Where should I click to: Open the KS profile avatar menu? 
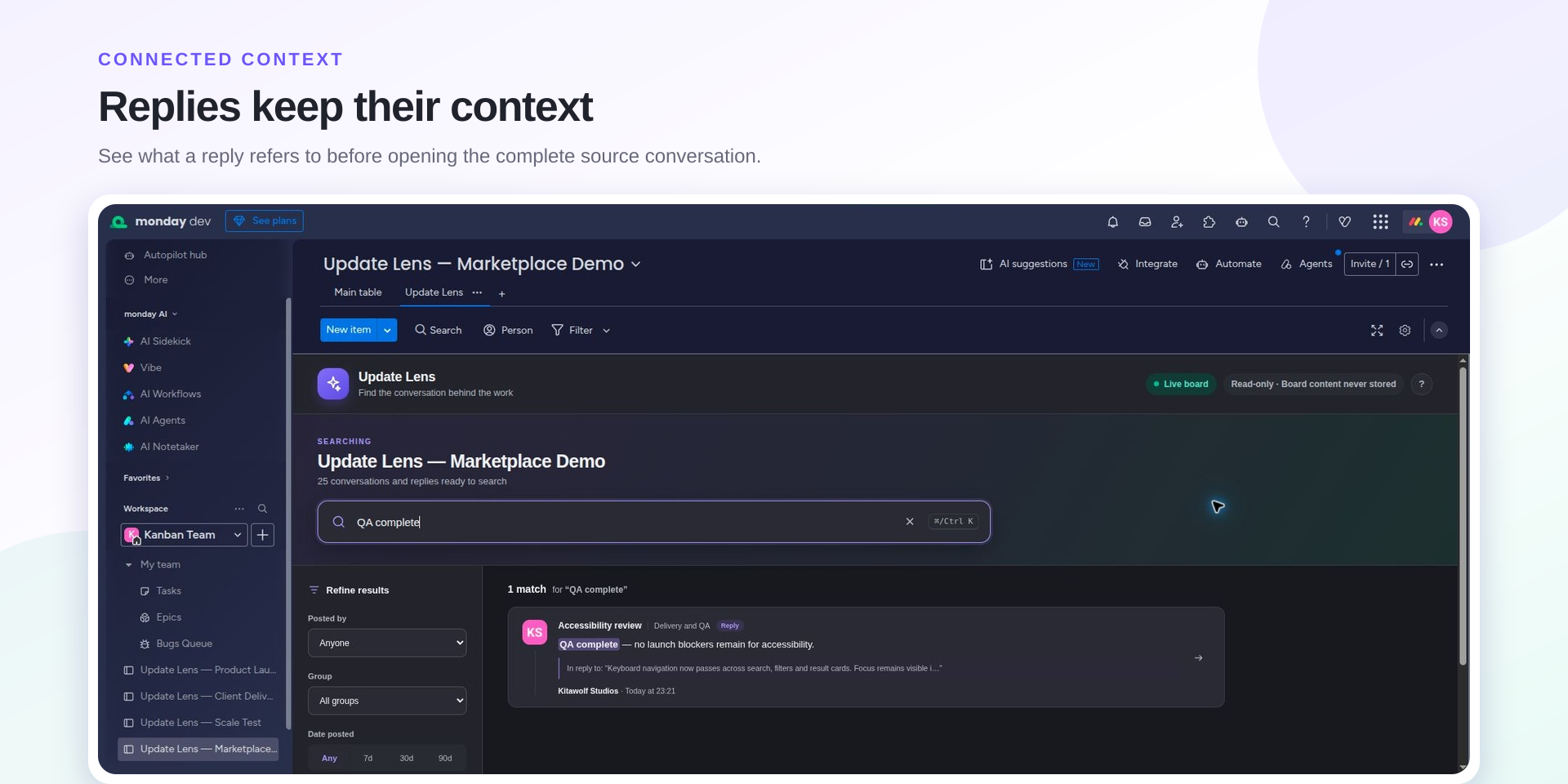[x=1441, y=222]
